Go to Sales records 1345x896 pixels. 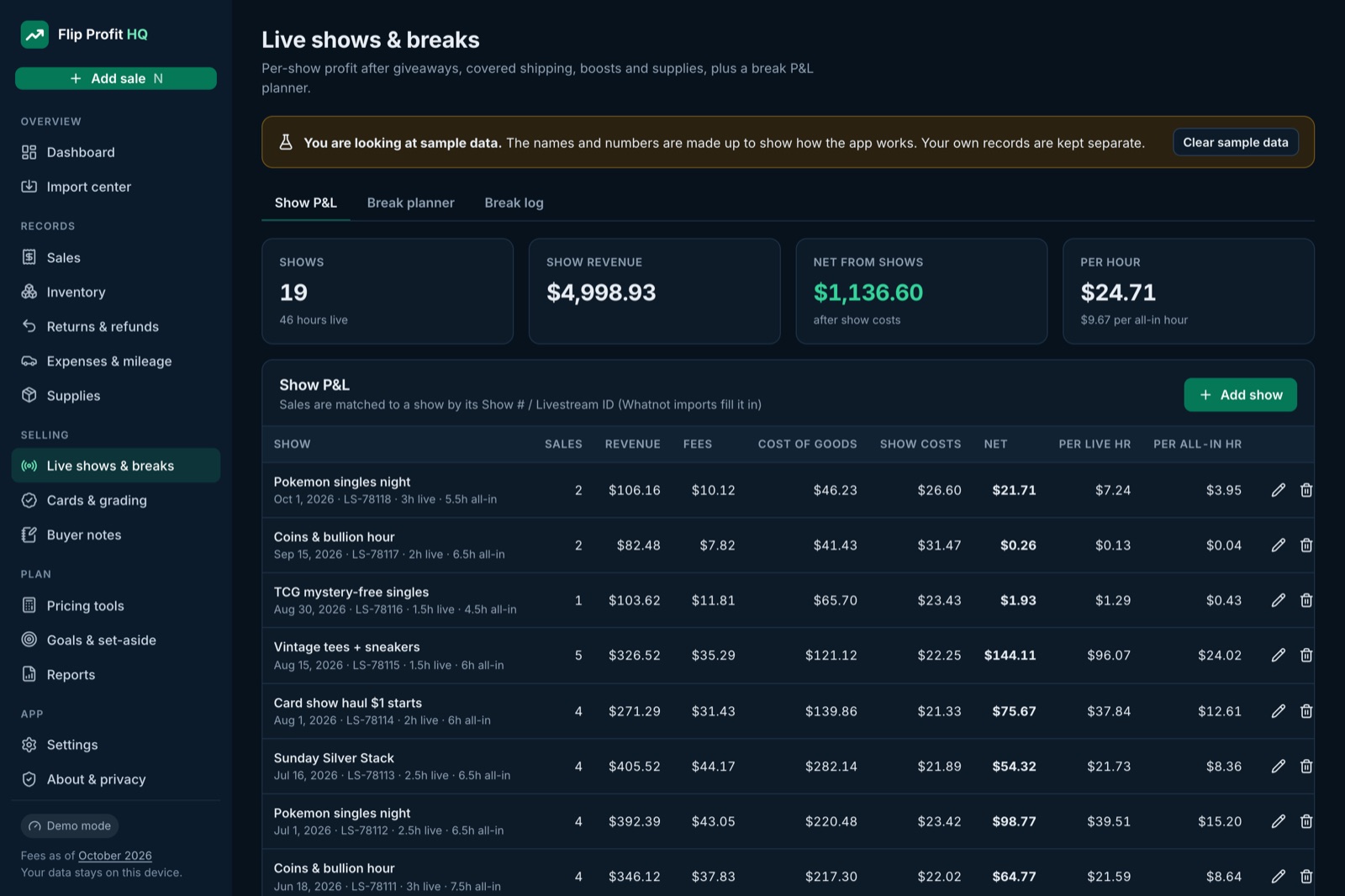(x=116, y=257)
